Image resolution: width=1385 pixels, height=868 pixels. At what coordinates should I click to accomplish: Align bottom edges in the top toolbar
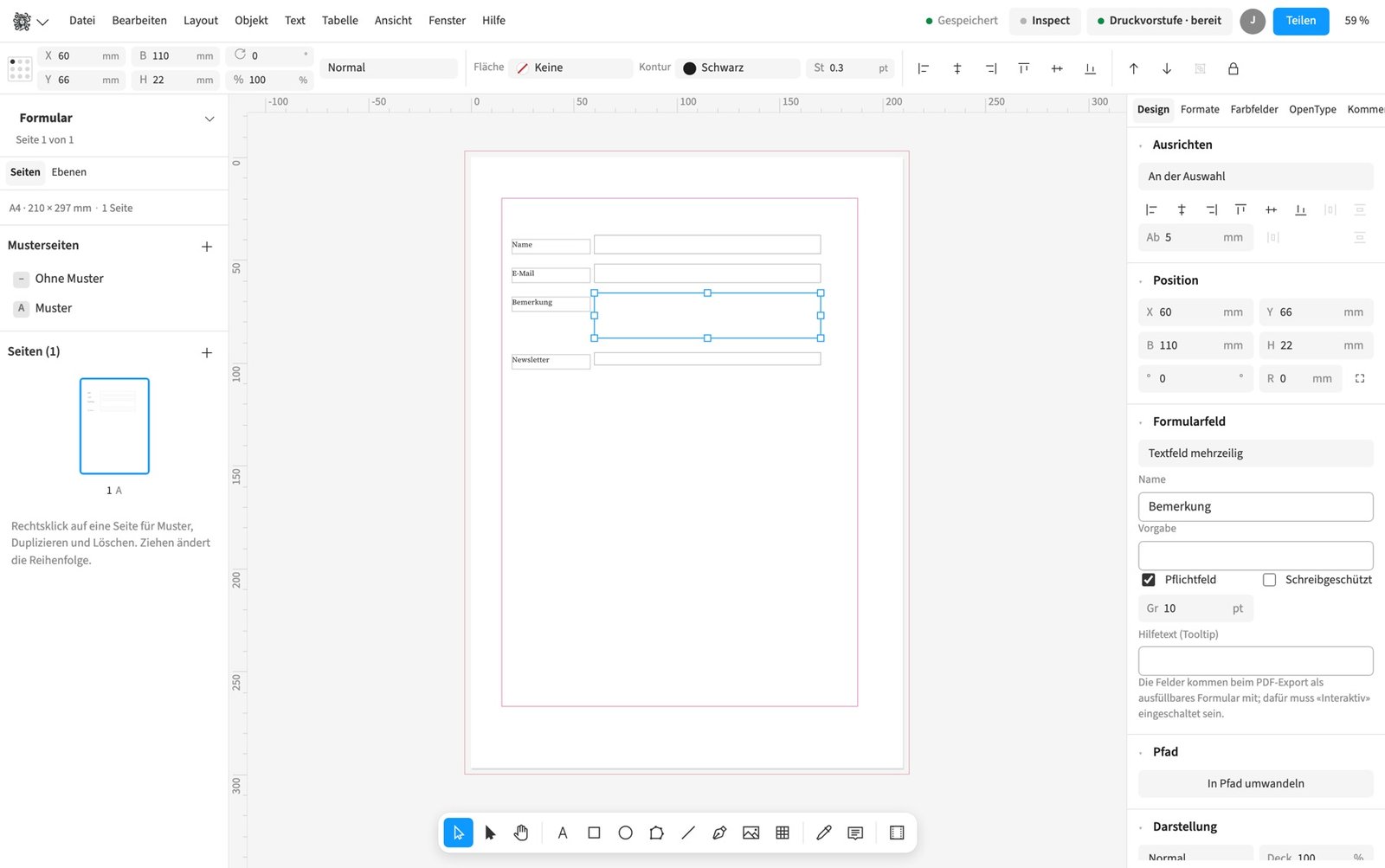click(x=1091, y=68)
